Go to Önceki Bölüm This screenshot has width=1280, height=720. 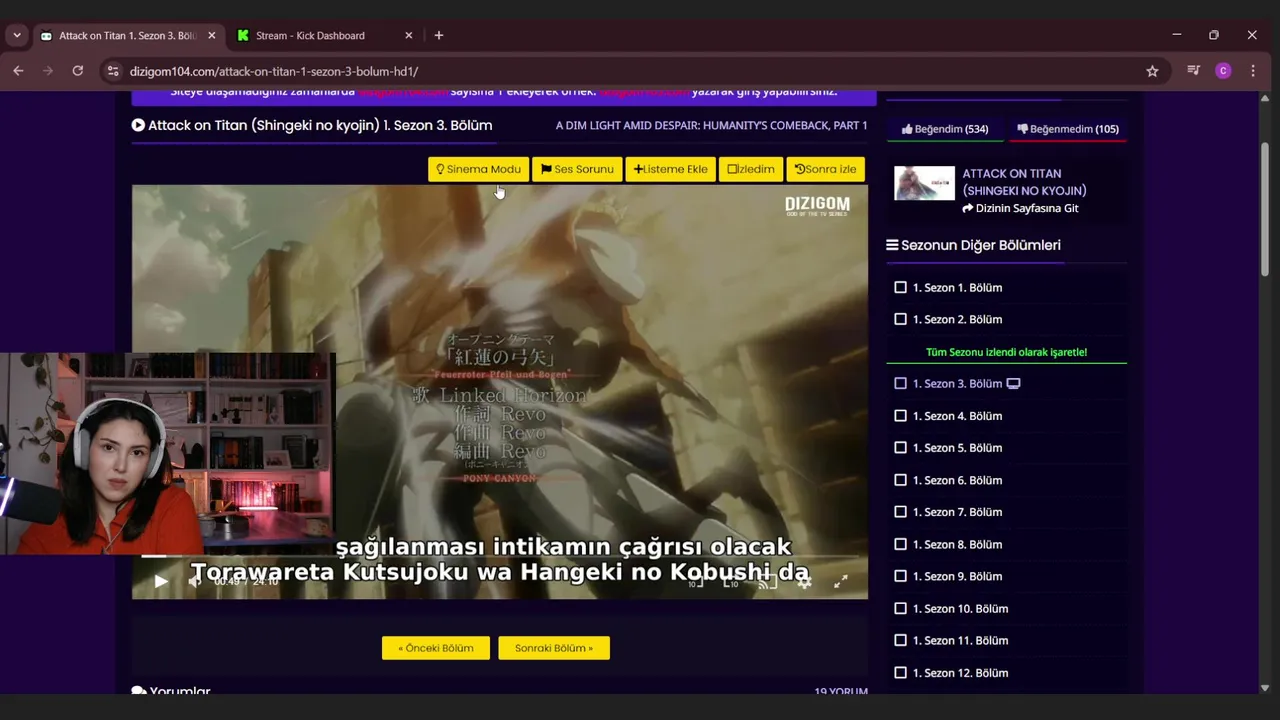436,648
